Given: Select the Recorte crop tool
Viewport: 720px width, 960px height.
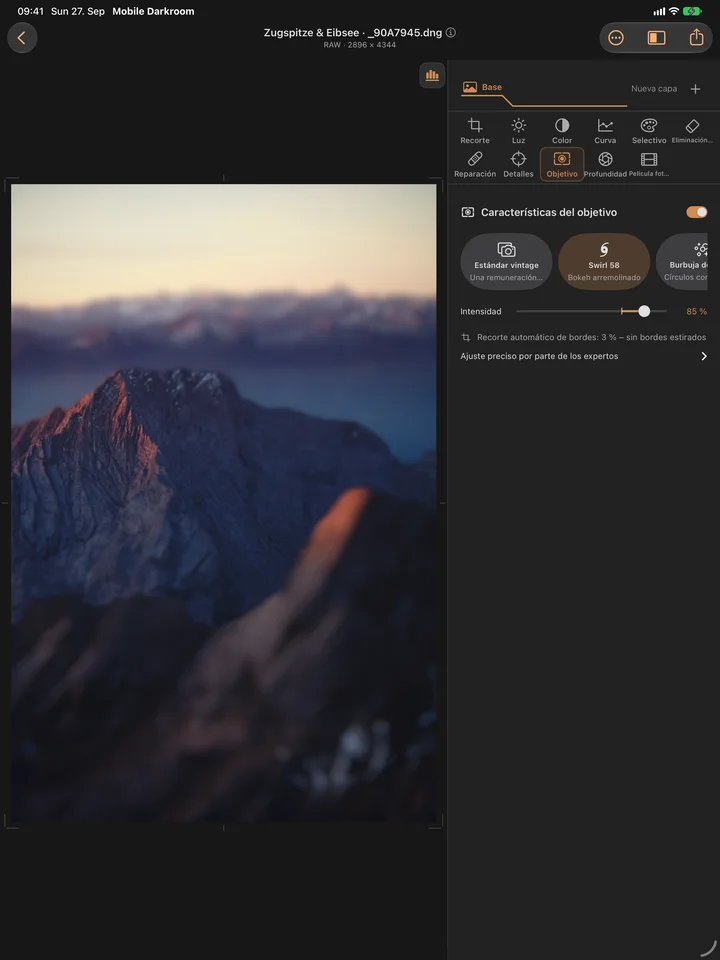Looking at the screenshot, I should [474, 131].
